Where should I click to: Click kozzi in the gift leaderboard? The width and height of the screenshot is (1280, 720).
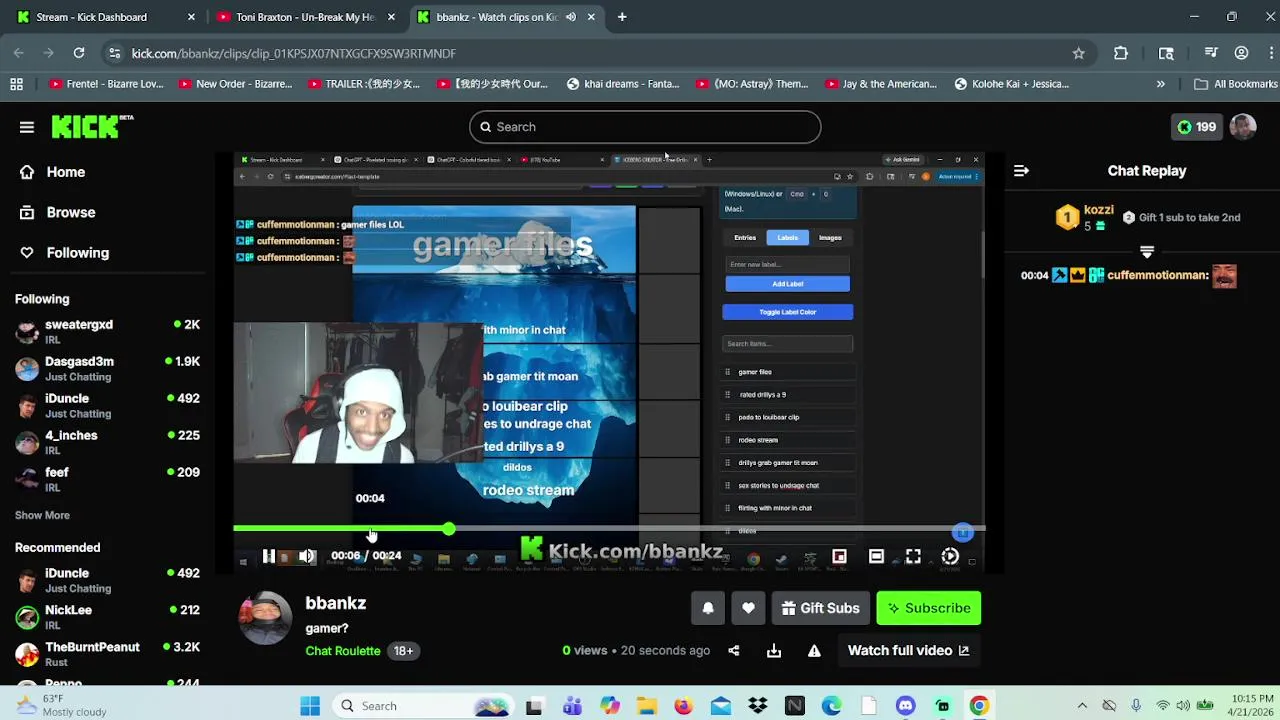[1099, 210]
